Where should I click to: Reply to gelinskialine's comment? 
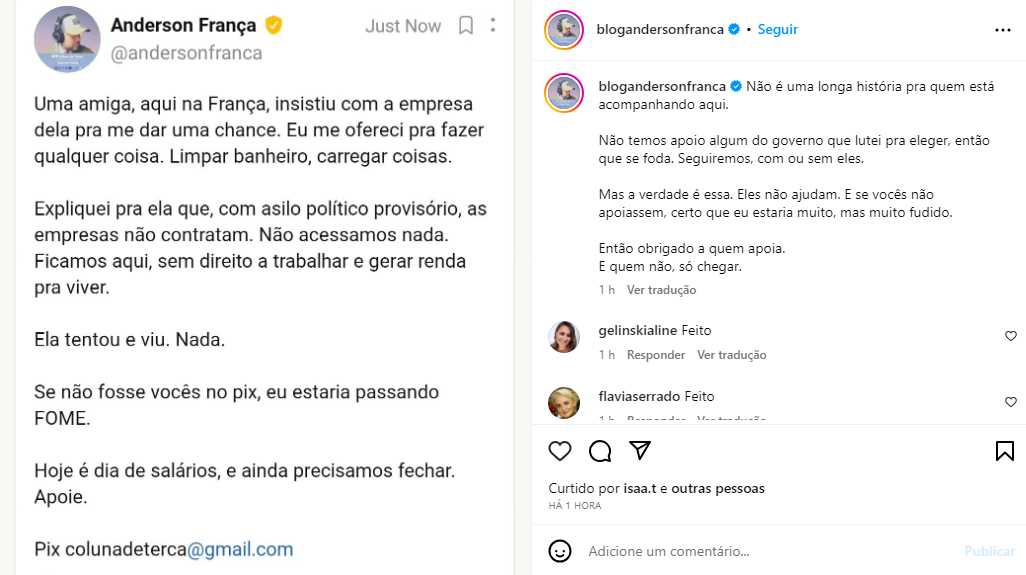(x=655, y=355)
